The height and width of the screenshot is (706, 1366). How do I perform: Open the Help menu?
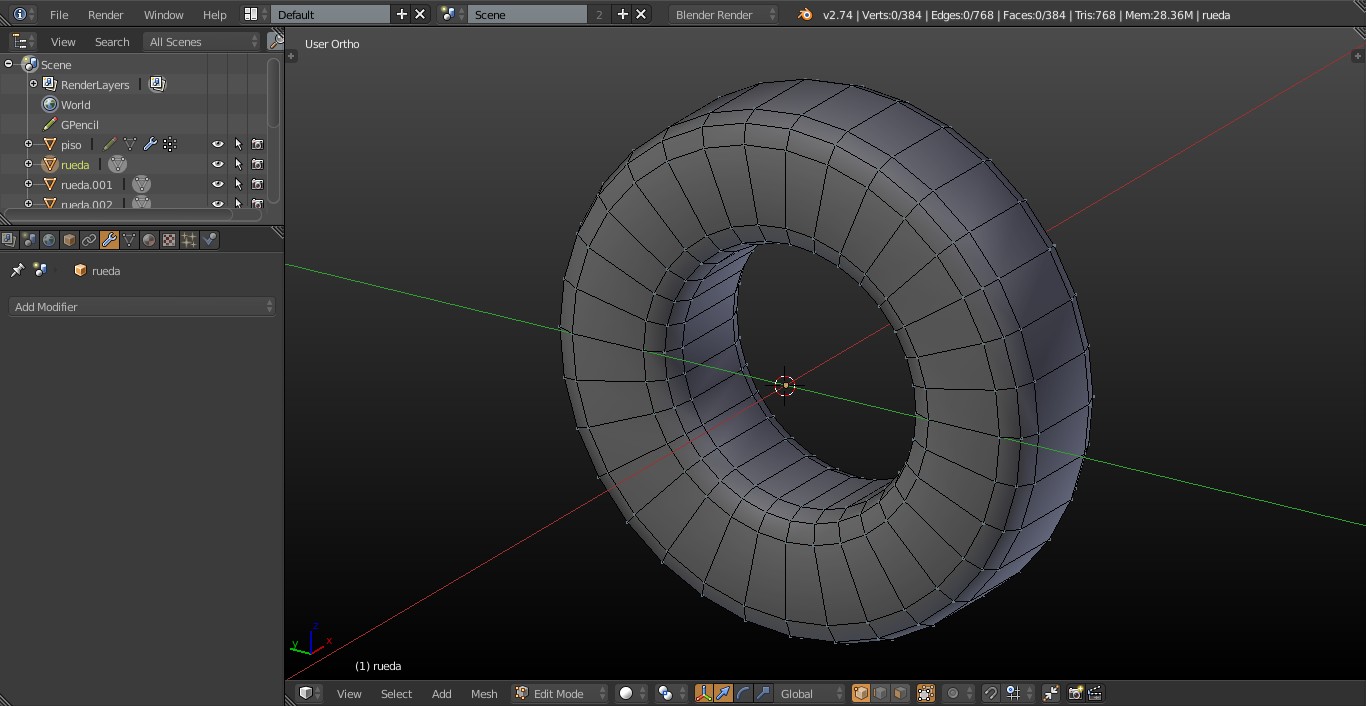tap(214, 14)
